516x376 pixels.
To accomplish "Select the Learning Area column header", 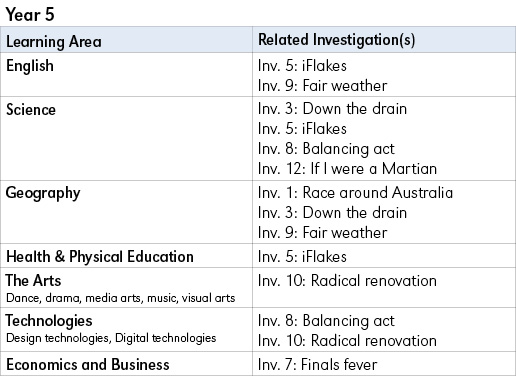I will (x=54, y=42).
